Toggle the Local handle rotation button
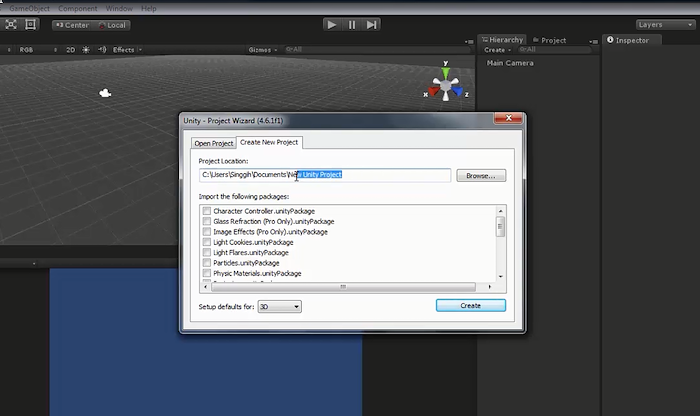The image size is (700, 416). (x=112, y=25)
